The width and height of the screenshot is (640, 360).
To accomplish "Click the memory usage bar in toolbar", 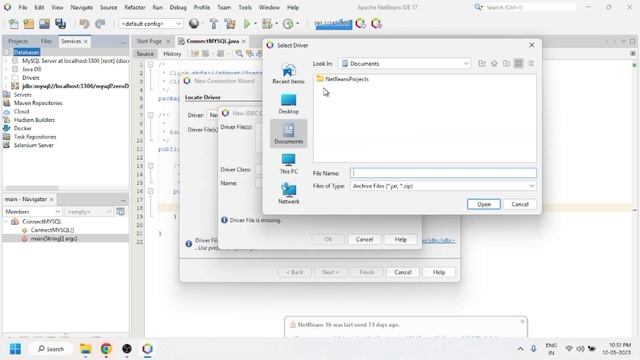I will (333, 24).
